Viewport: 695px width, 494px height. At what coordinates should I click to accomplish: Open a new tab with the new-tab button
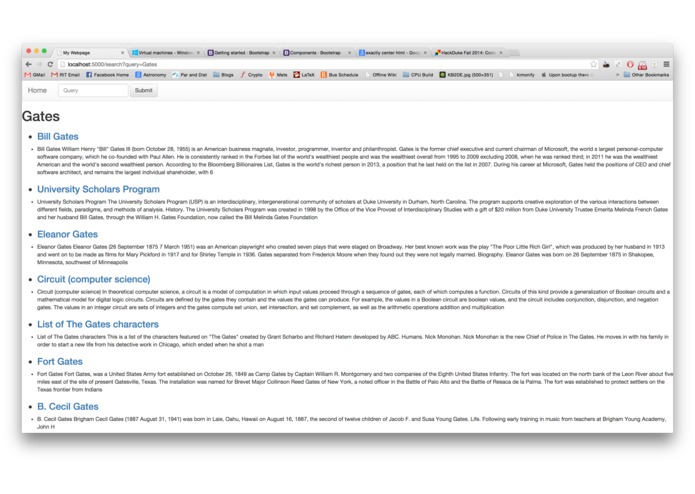pyautogui.click(x=514, y=53)
